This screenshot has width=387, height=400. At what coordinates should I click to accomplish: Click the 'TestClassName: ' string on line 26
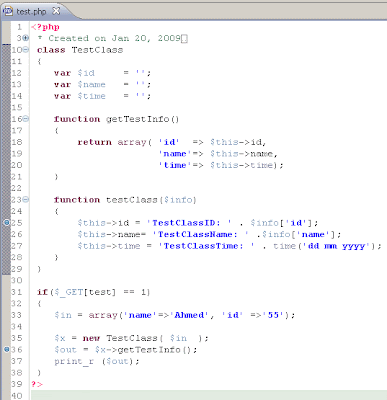tap(200, 234)
